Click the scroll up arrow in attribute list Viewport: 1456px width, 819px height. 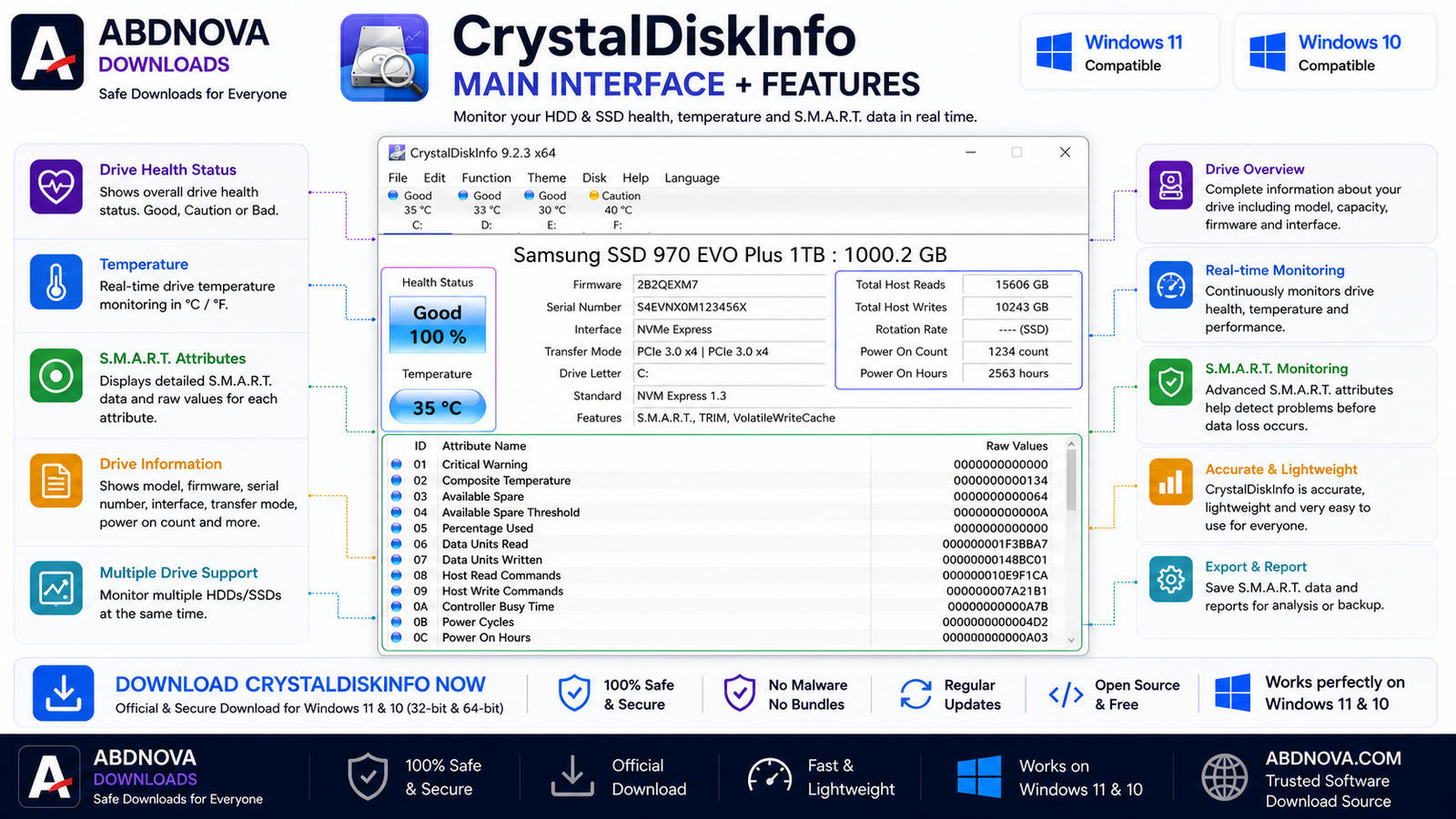1071,444
